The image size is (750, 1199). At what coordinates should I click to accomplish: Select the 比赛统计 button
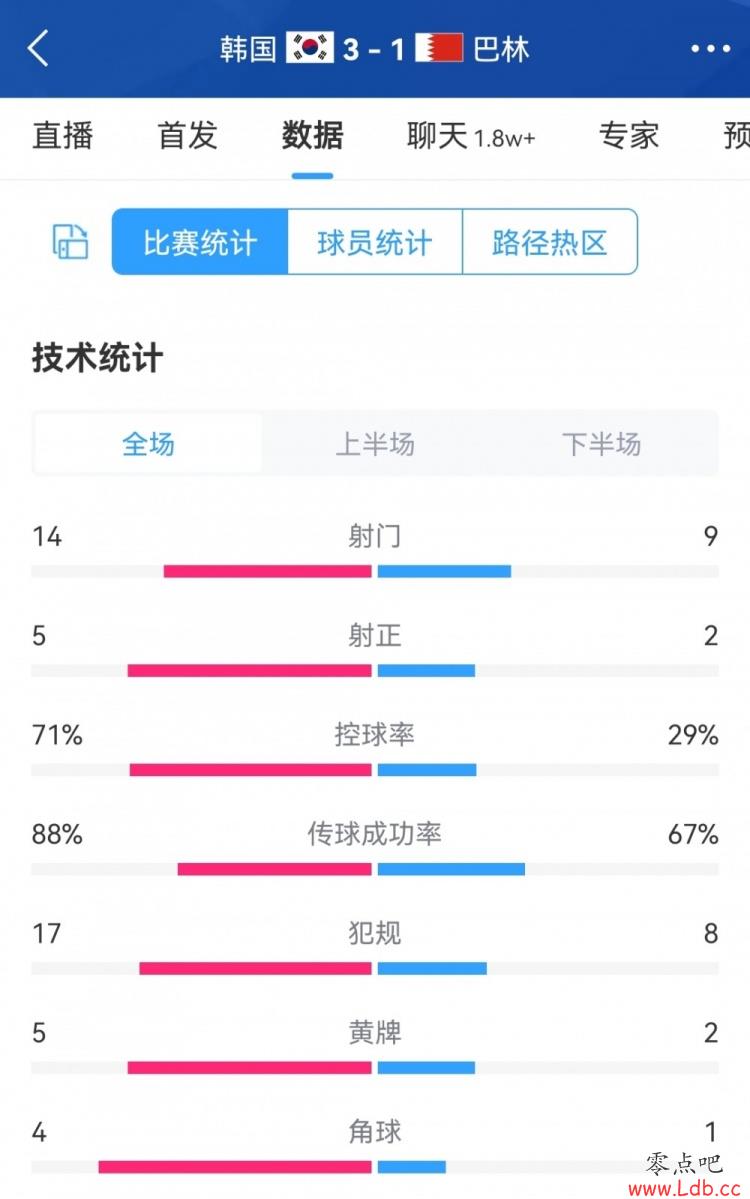pyautogui.click(x=200, y=242)
